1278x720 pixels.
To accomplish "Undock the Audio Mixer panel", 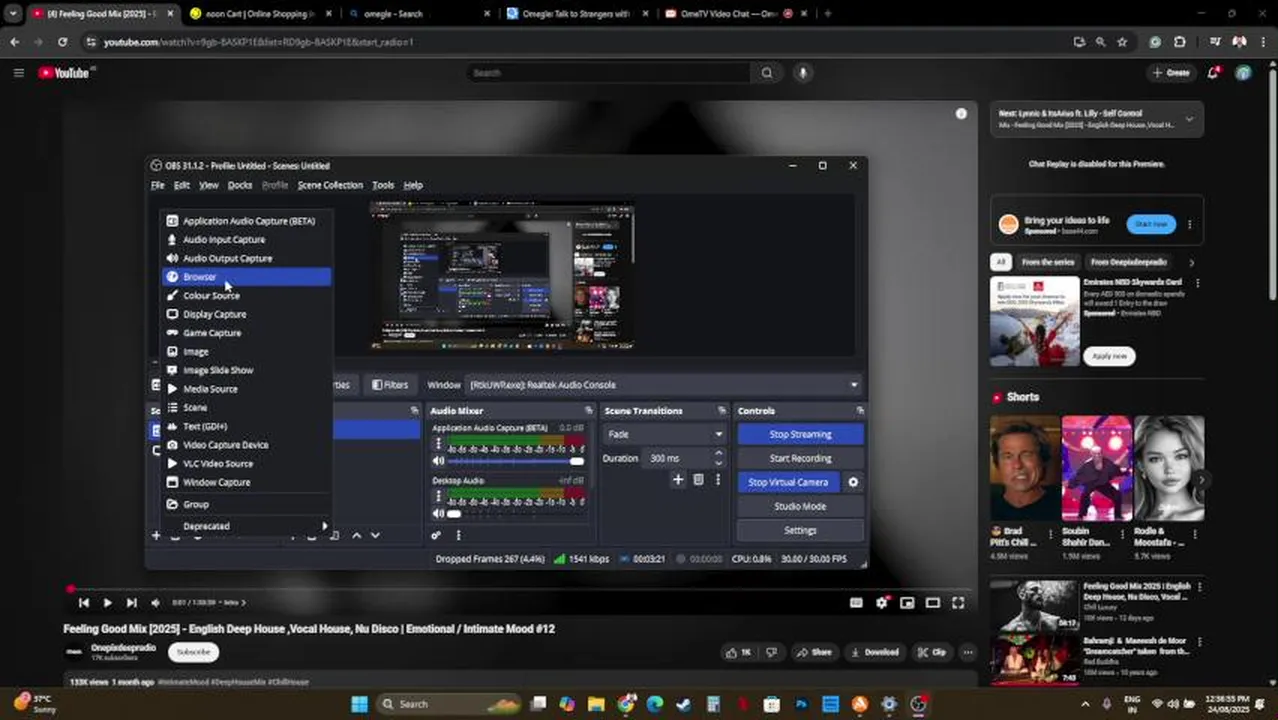I will click(588, 411).
